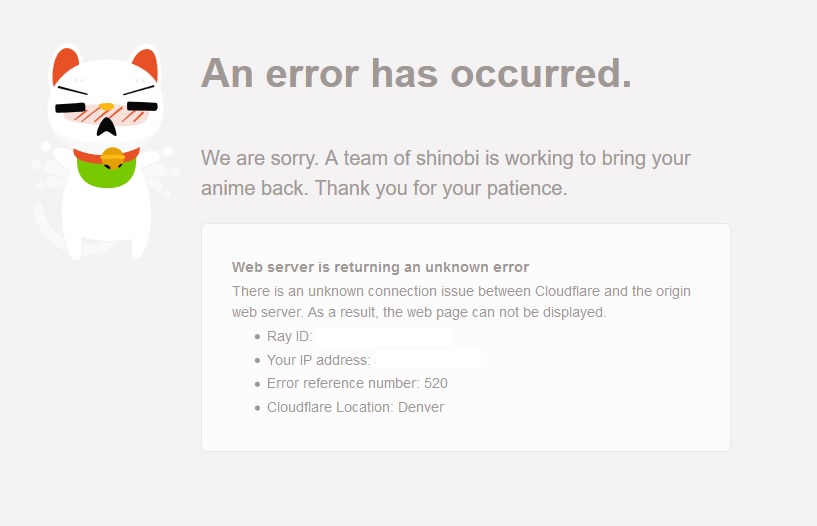The width and height of the screenshot is (817, 526).
Task: Click the hidden Ray ID value field
Action: (384, 336)
